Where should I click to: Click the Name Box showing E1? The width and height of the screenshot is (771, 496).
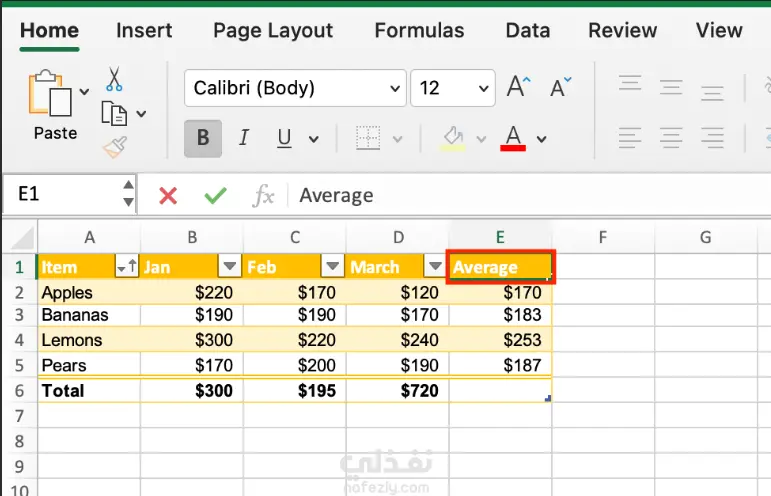coord(60,194)
